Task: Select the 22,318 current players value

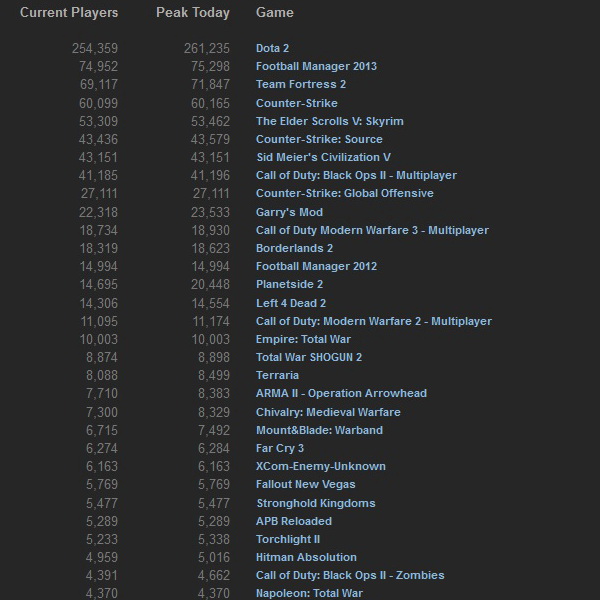Action: point(98,212)
